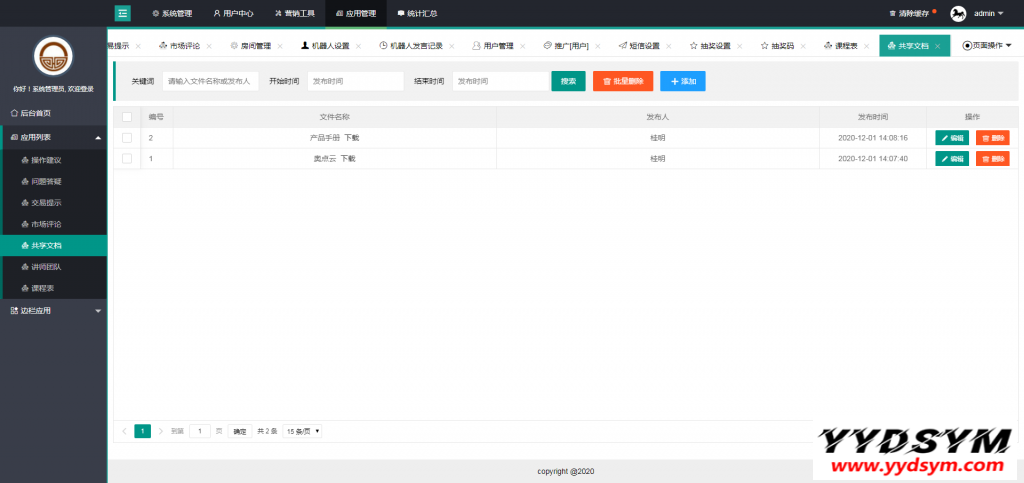Close the 共享文档 tab with its X
This screenshot has width=1024, height=483.
(937, 46)
